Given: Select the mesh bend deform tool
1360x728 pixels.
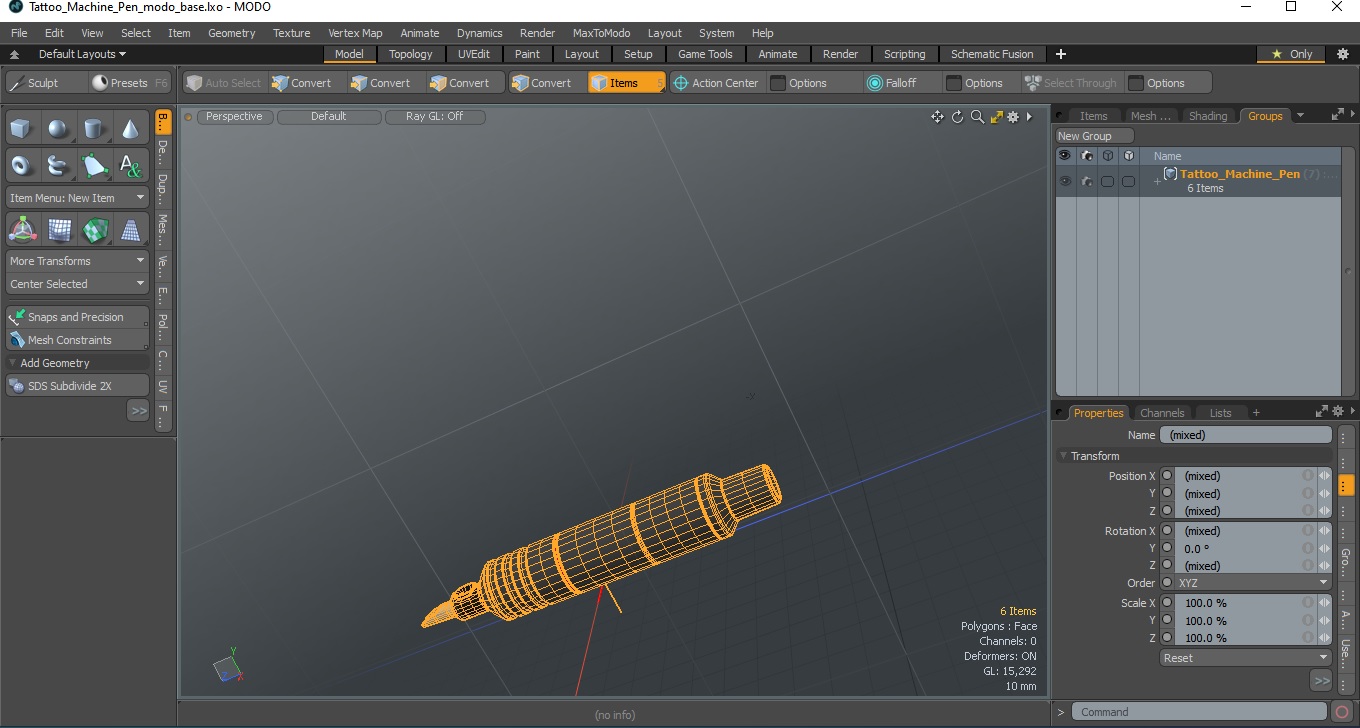Looking at the screenshot, I should pos(58,230).
